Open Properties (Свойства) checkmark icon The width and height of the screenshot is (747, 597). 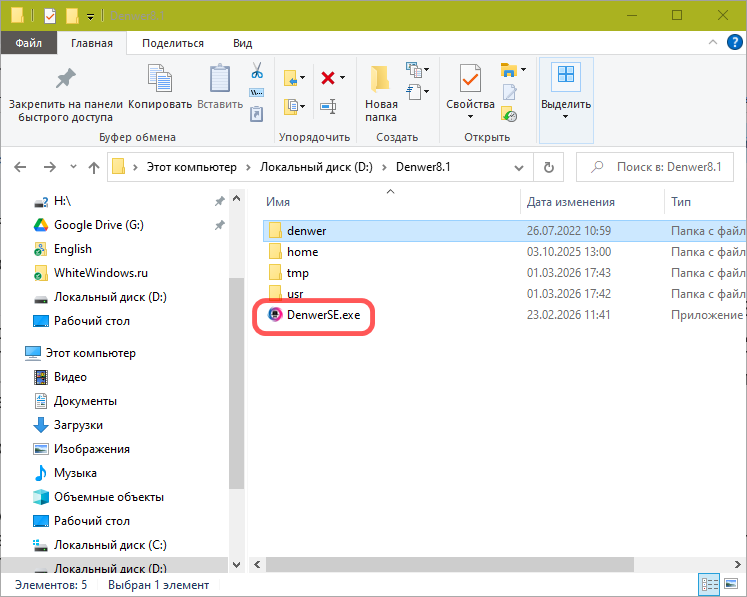(x=470, y=80)
